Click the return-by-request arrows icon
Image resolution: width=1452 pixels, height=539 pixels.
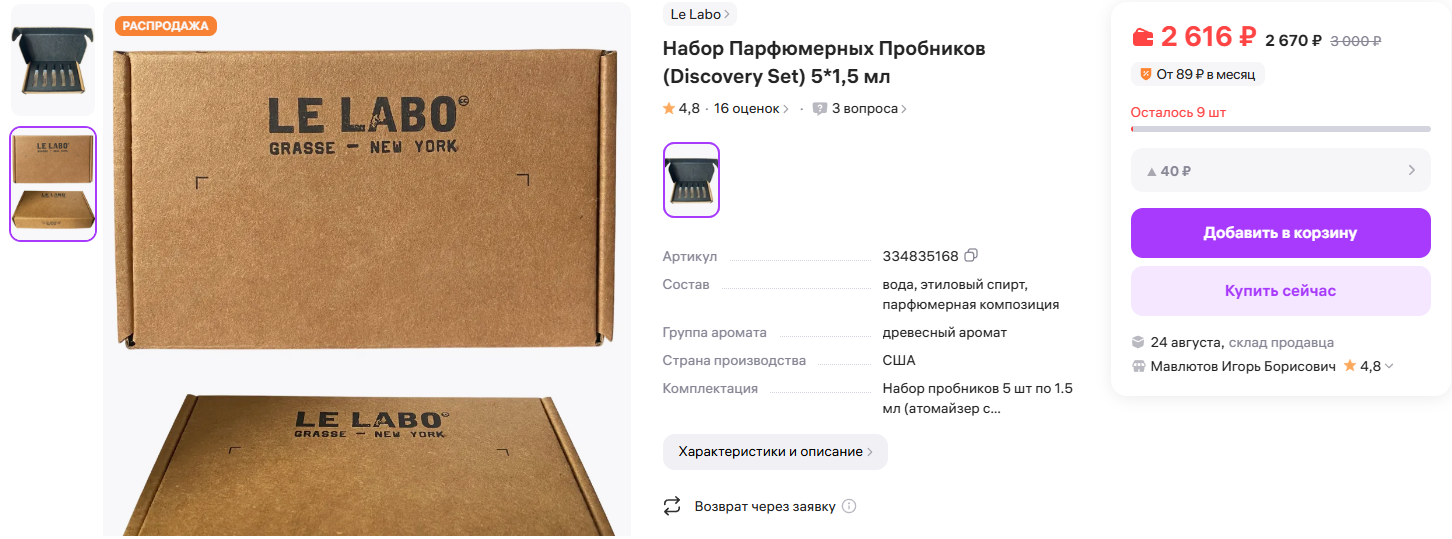pyautogui.click(x=672, y=506)
